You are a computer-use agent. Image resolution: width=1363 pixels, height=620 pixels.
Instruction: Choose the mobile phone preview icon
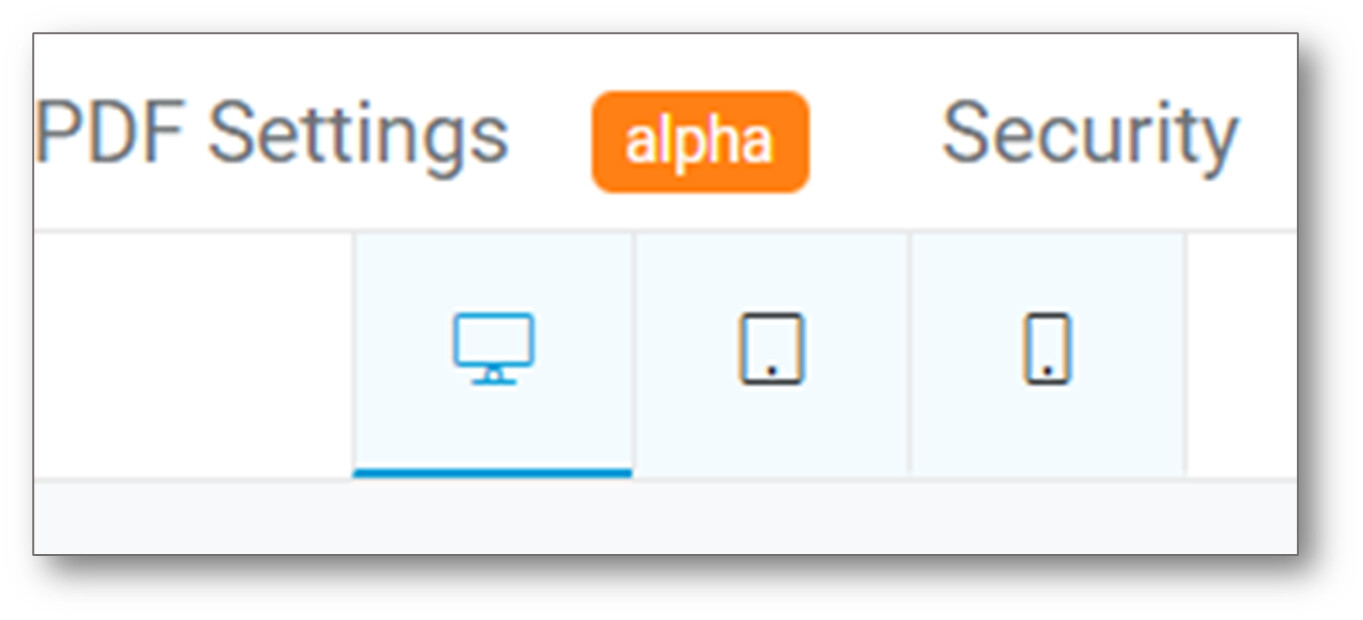pos(1047,349)
